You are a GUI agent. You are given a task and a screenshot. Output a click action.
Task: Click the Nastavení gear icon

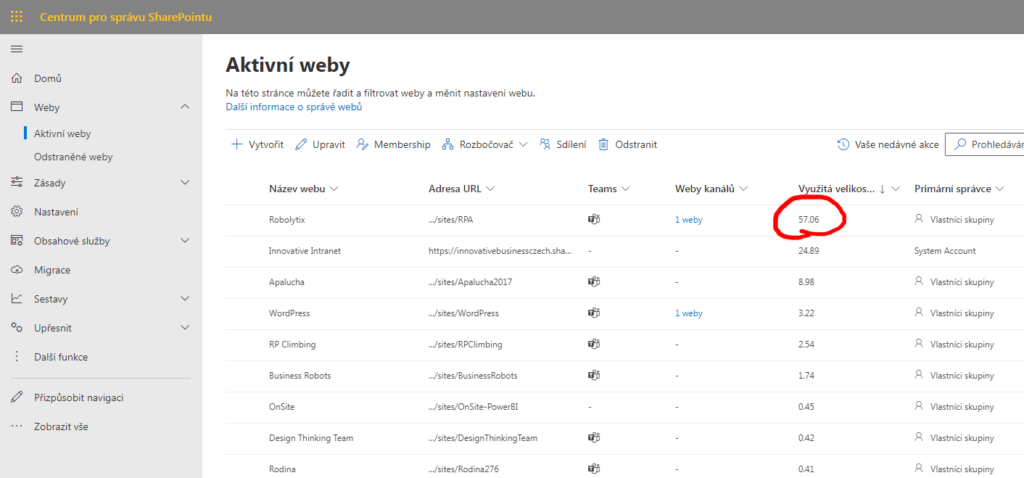coord(17,212)
